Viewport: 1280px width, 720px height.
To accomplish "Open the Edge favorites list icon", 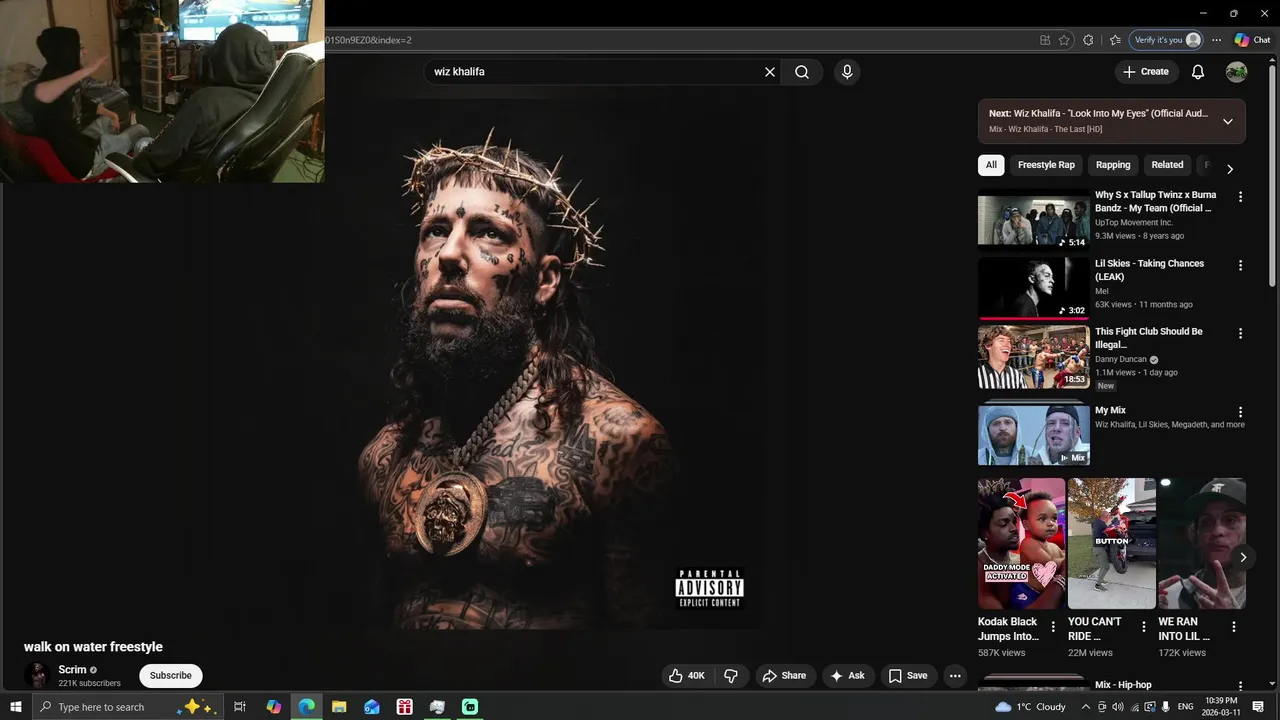I will (1115, 40).
